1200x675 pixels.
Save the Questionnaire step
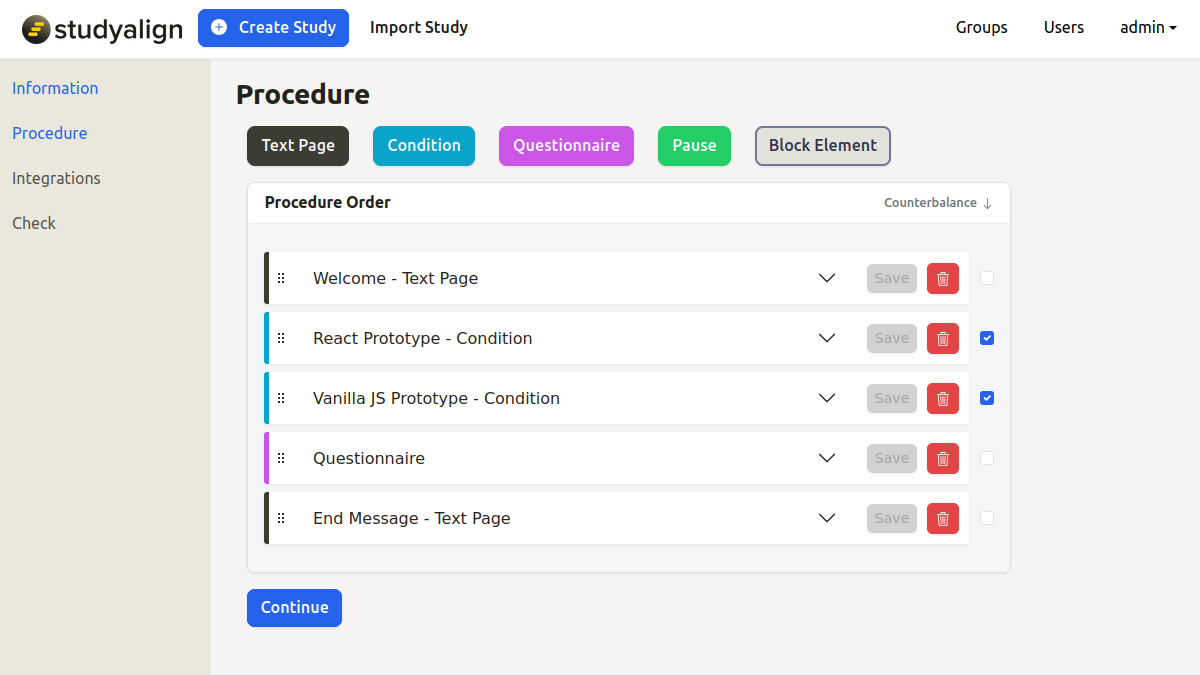pyautogui.click(x=892, y=458)
